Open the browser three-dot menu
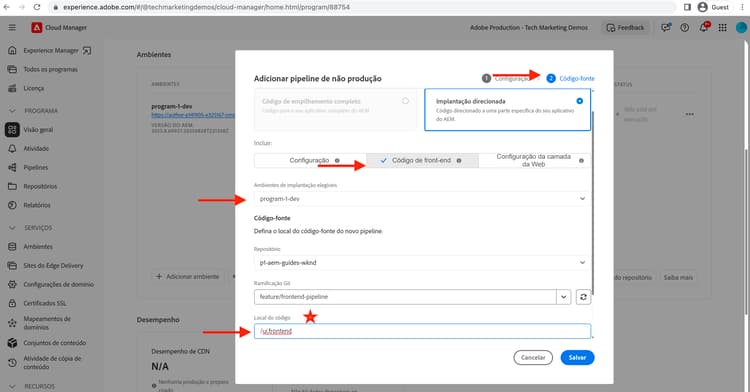The height and width of the screenshot is (392, 750). click(x=742, y=7)
